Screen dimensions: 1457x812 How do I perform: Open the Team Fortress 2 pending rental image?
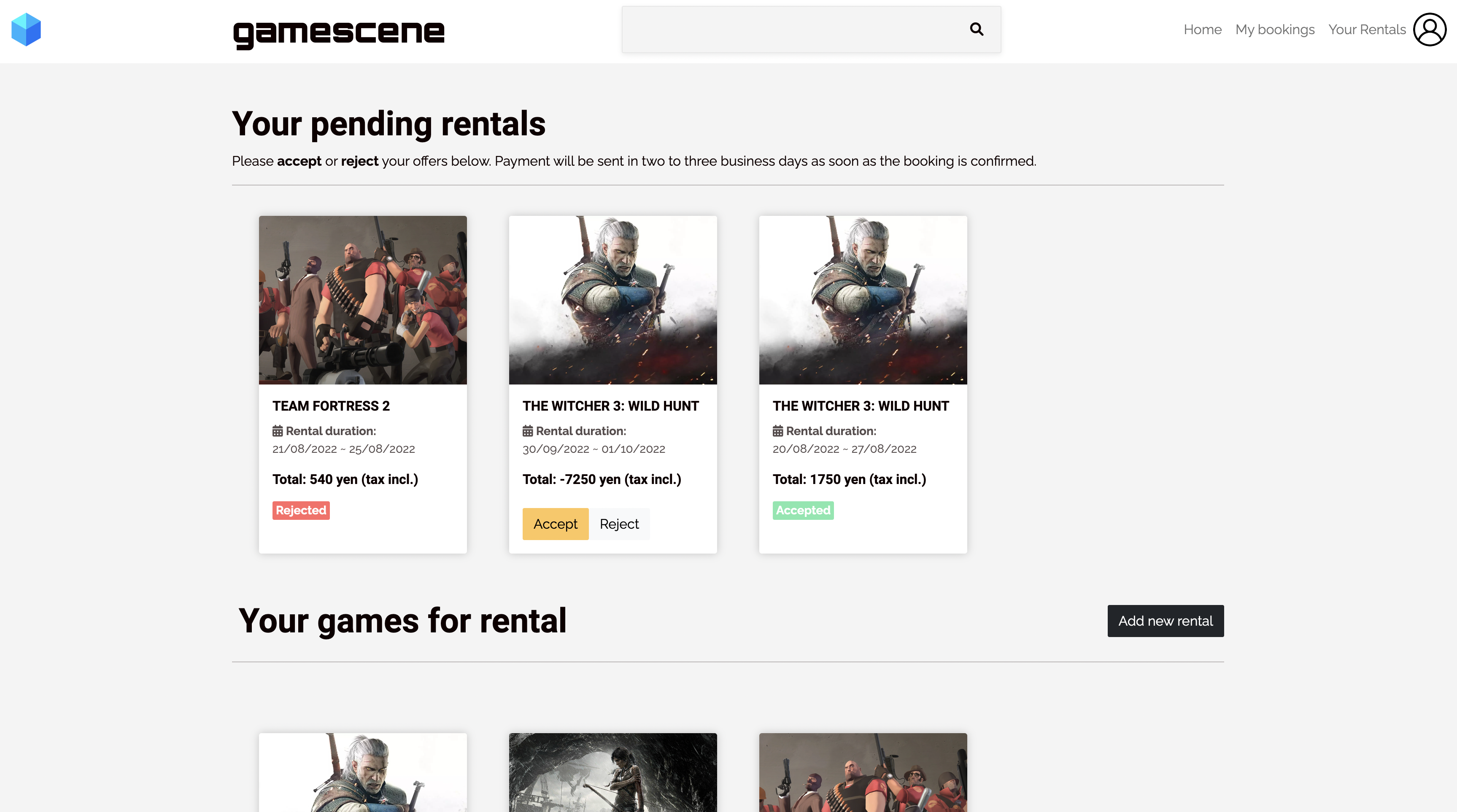coord(362,300)
